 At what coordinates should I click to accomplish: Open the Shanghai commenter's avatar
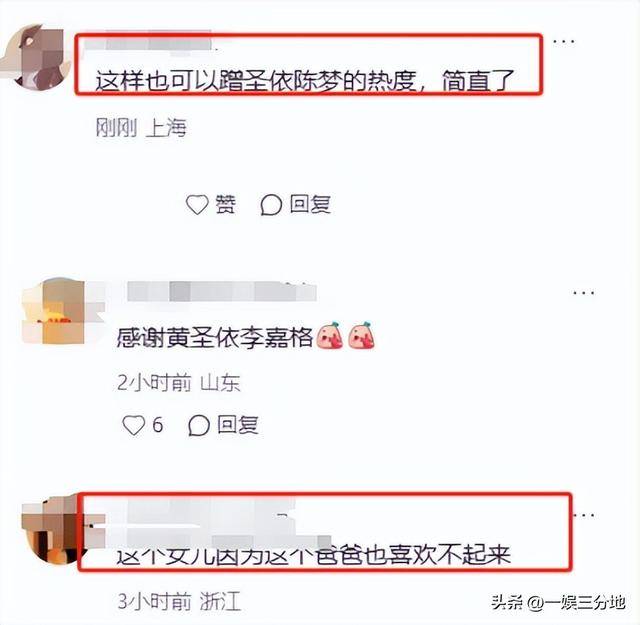[37, 57]
